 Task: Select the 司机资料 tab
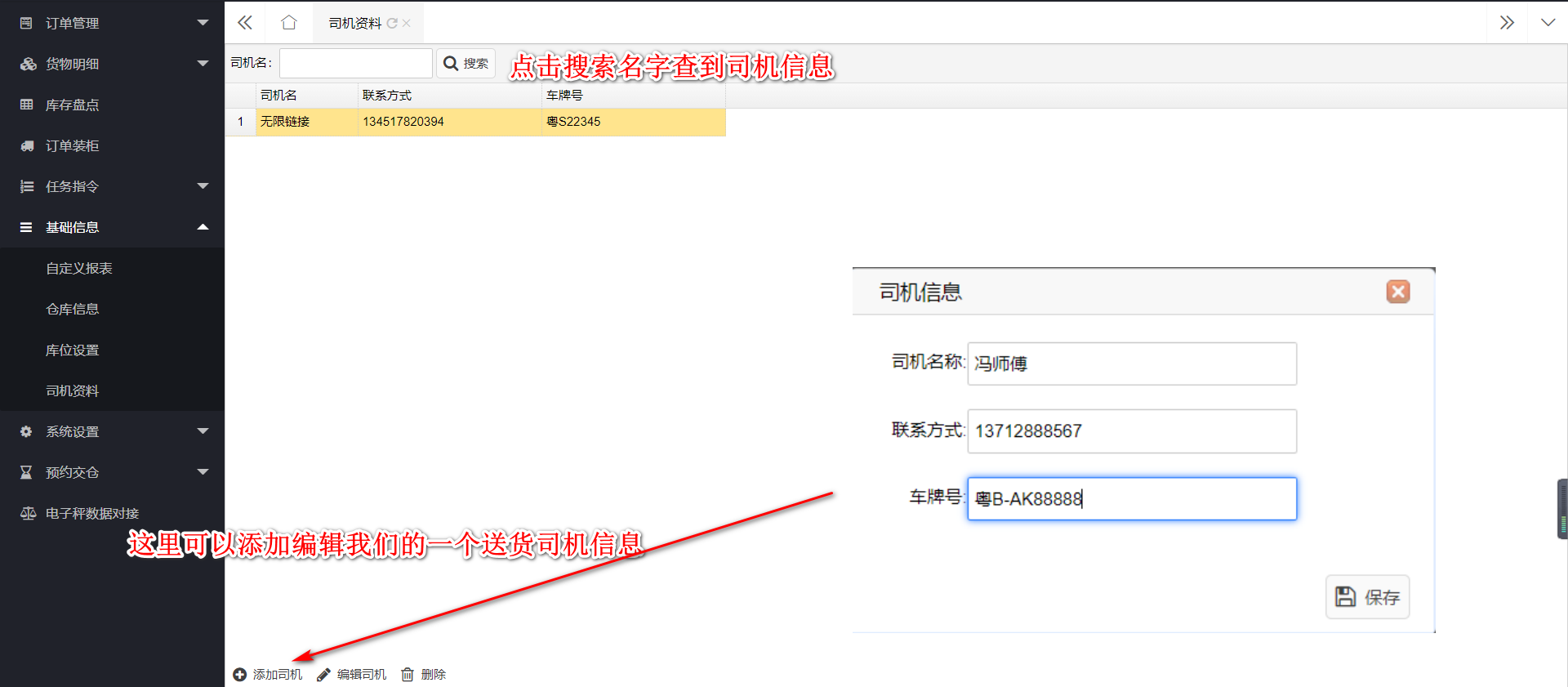pyautogui.click(x=354, y=24)
